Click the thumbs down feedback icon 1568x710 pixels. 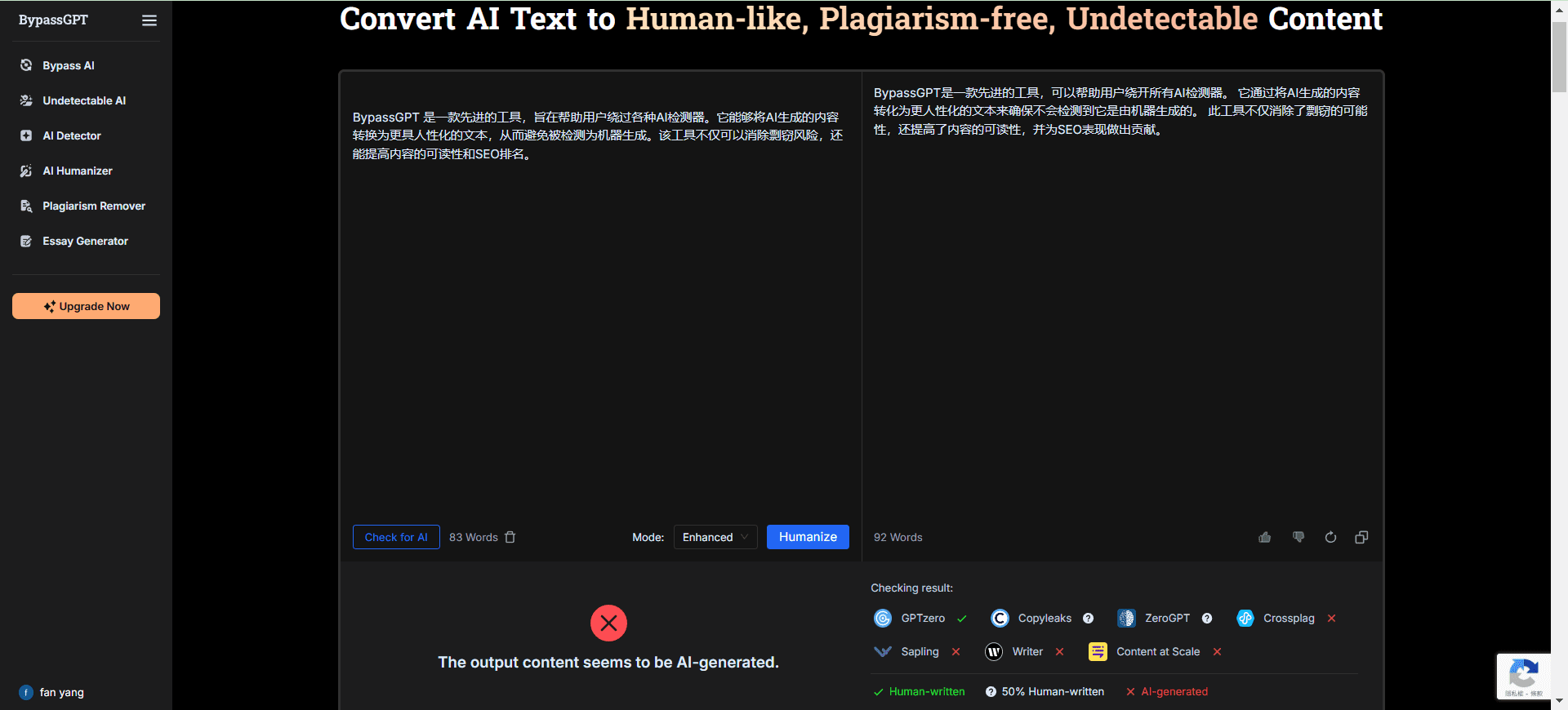tap(1298, 537)
